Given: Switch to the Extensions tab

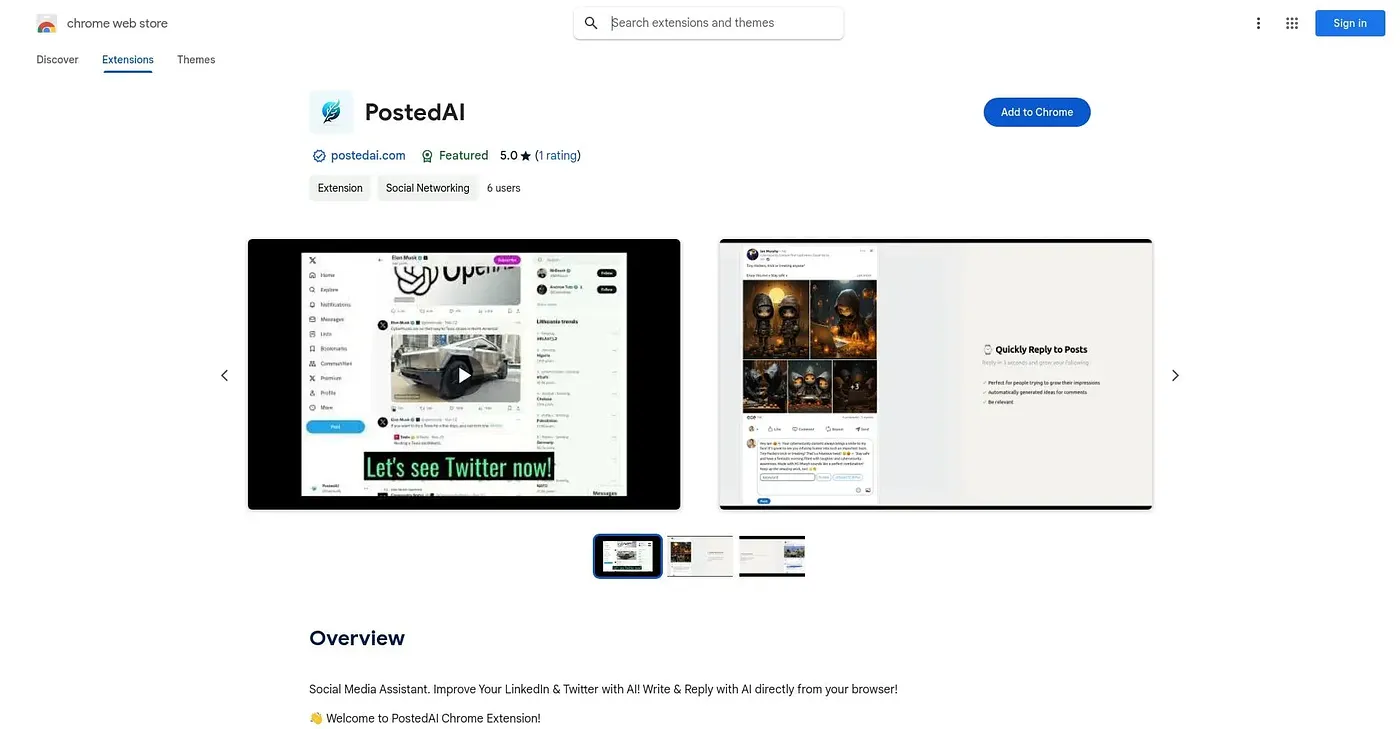Looking at the screenshot, I should pyautogui.click(x=128, y=60).
